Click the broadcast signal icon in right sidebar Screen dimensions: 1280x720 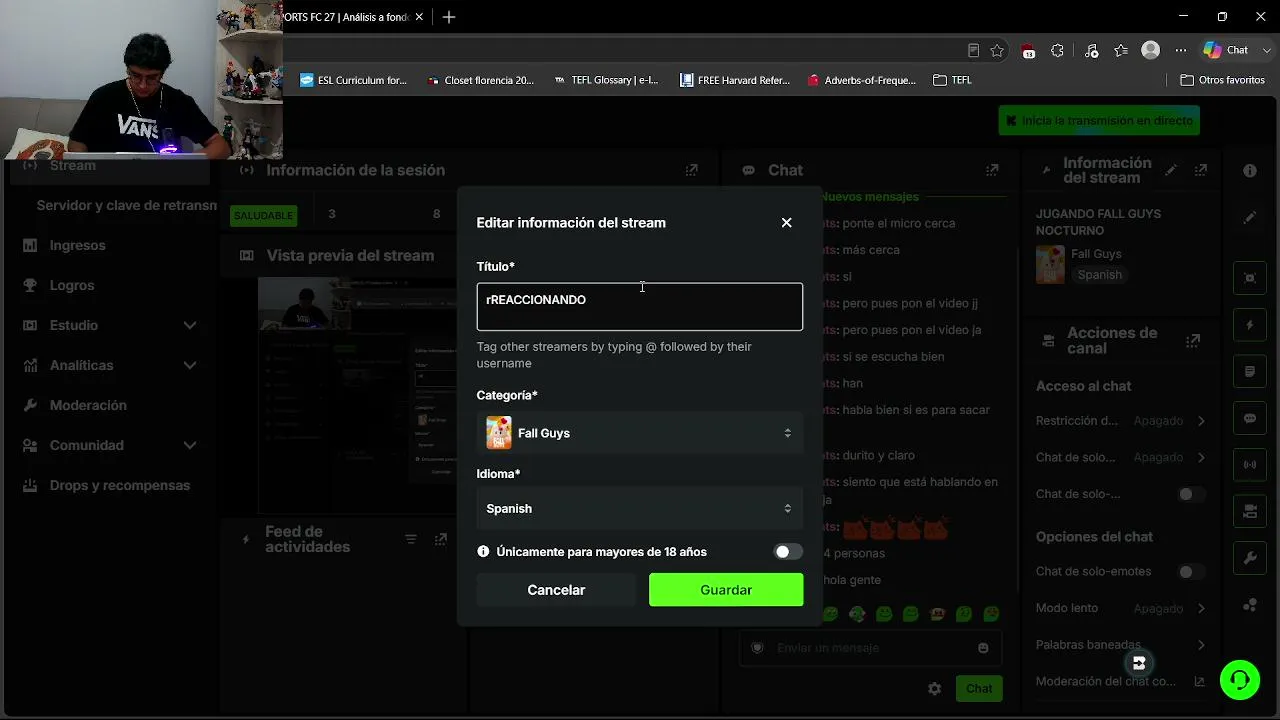click(x=1250, y=465)
